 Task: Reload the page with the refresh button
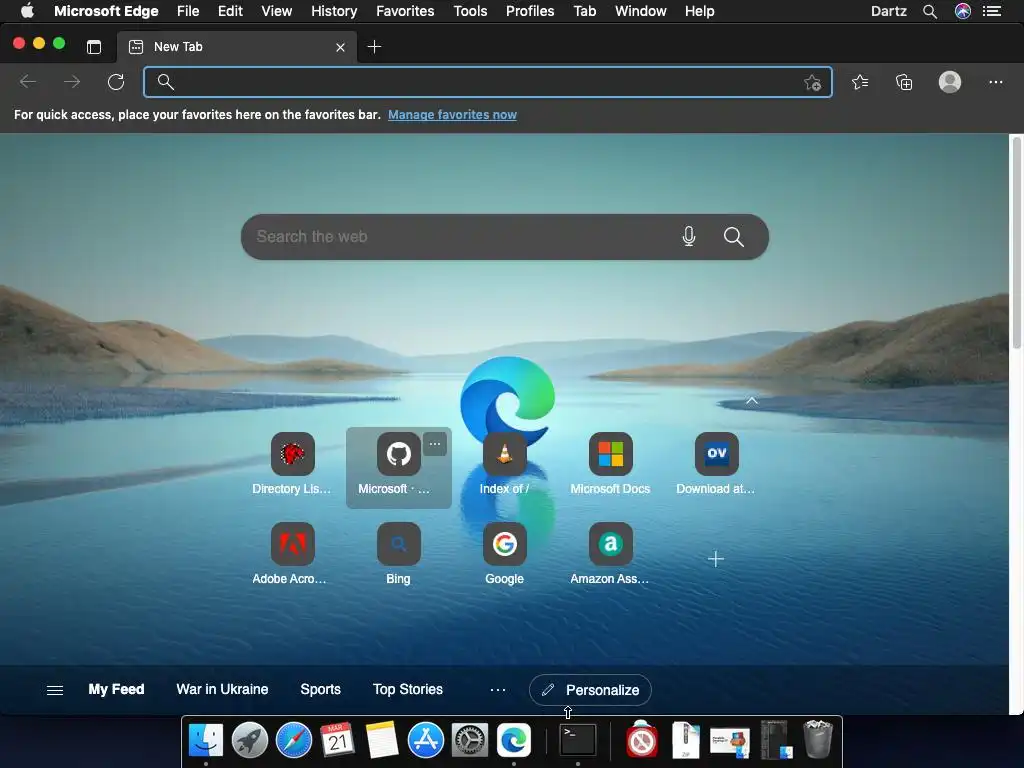click(x=116, y=82)
